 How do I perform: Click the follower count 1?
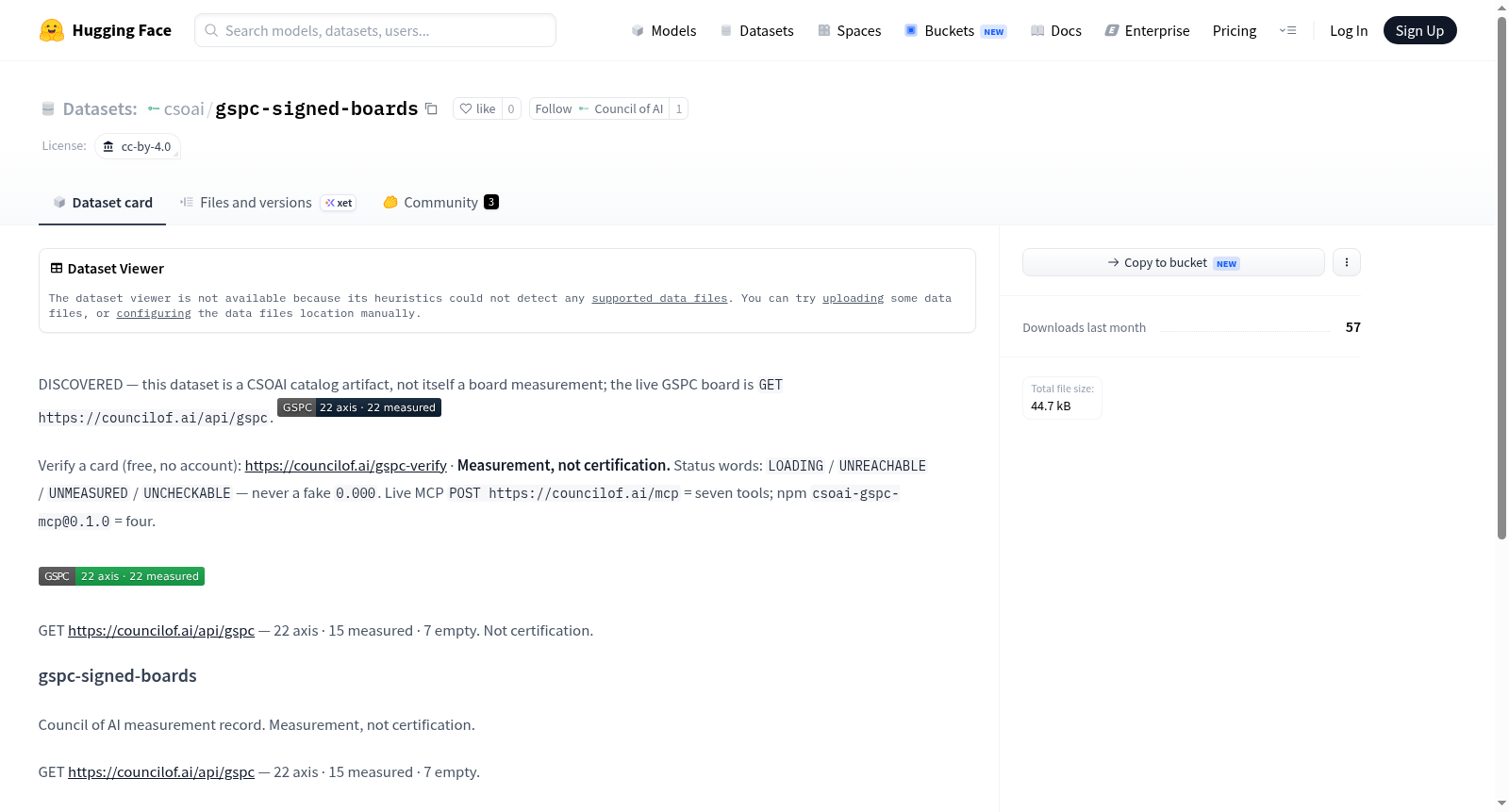(x=679, y=108)
